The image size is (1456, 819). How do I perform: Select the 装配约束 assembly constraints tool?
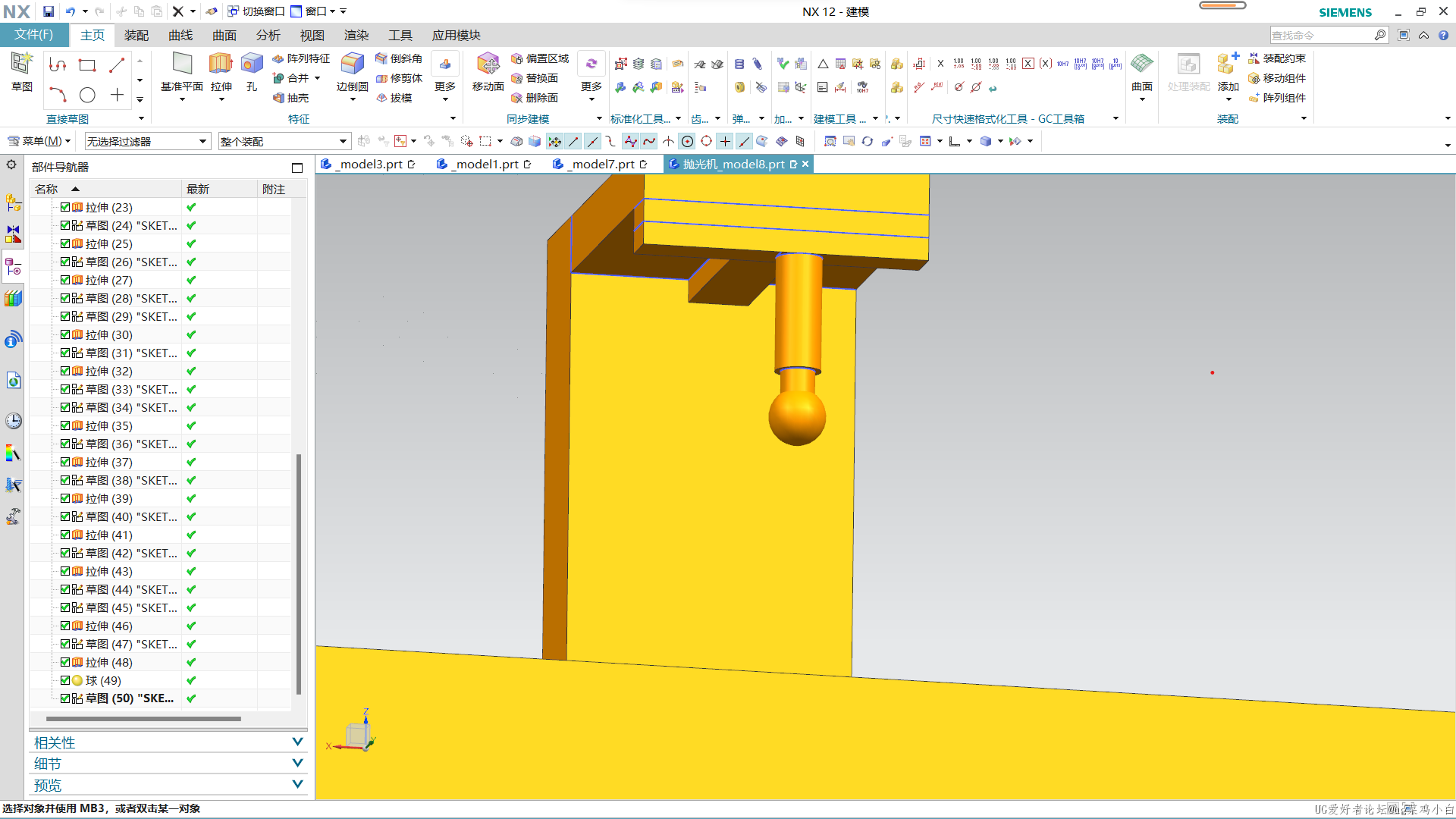(x=1277, y=58)
